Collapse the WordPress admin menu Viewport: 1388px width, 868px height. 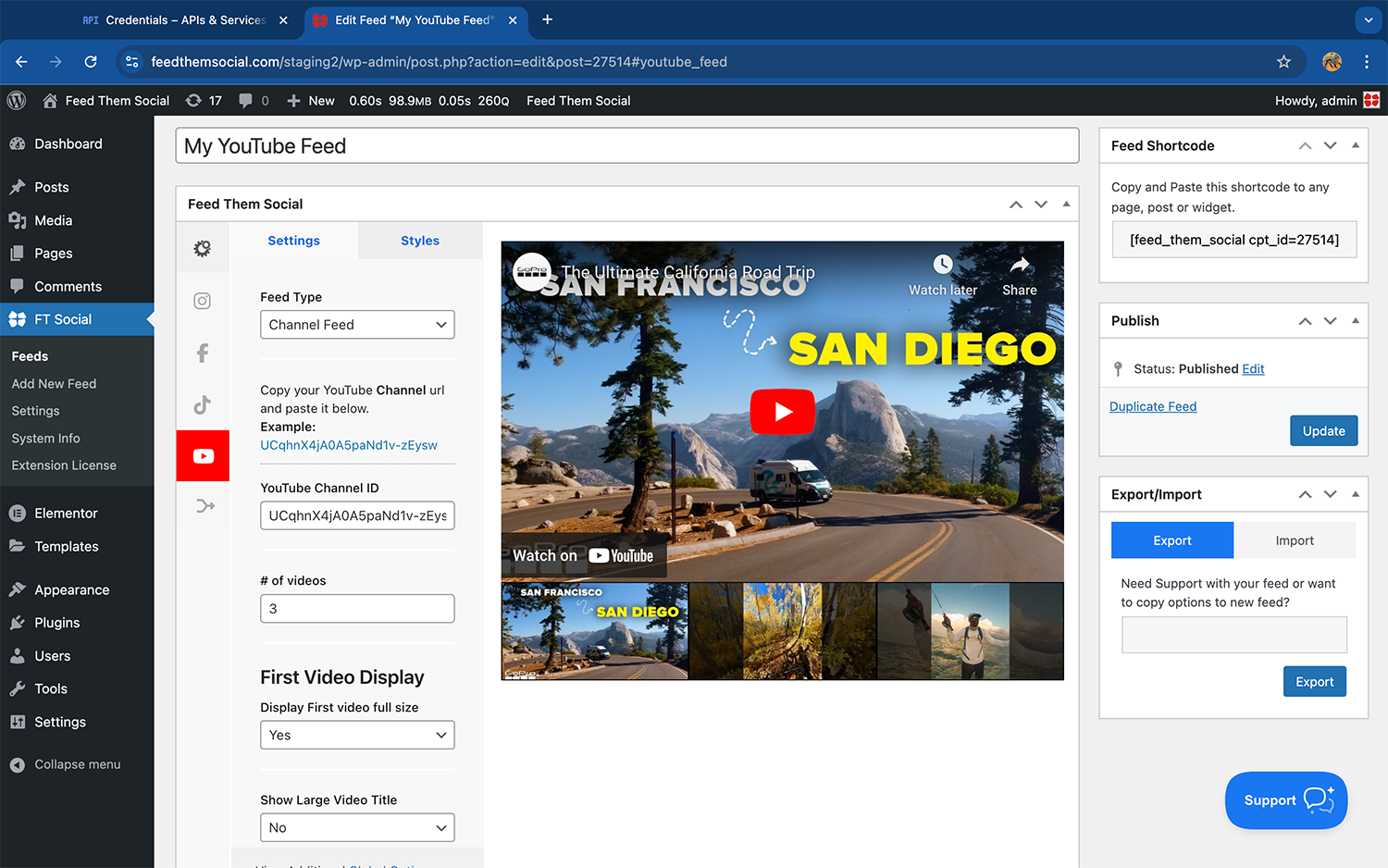pos(77,764)
